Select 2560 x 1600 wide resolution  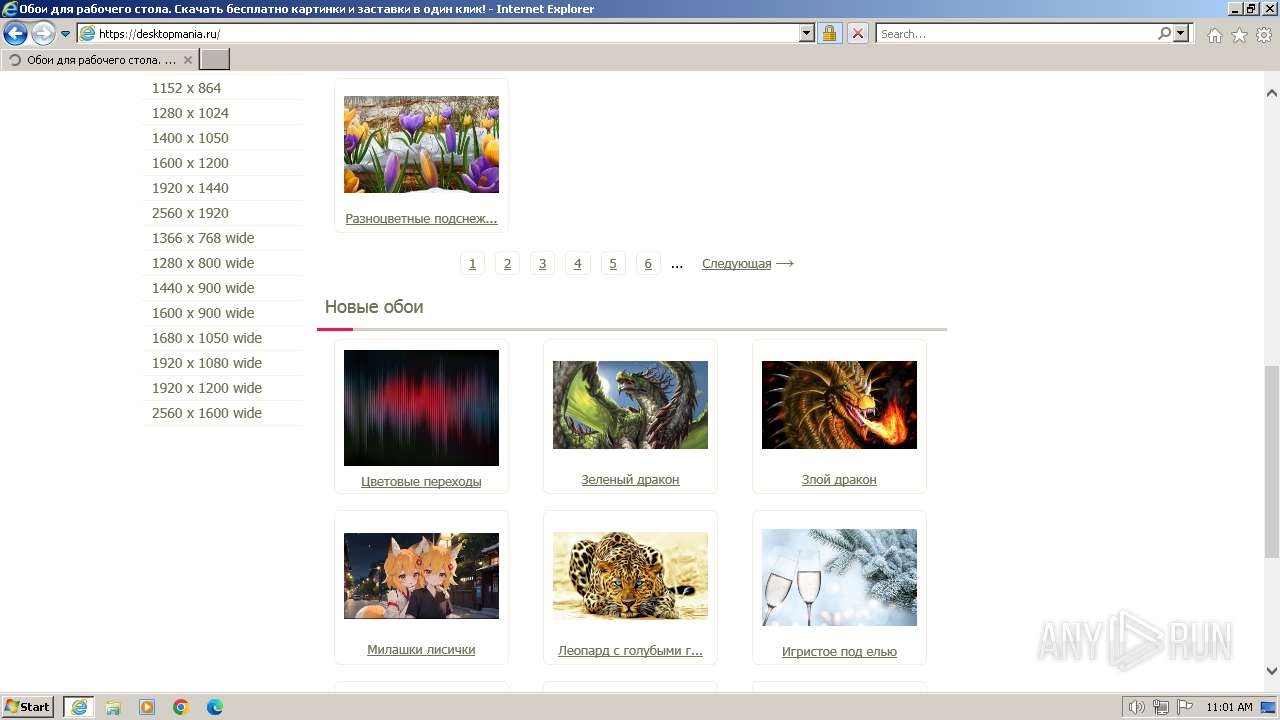(207, 413)
